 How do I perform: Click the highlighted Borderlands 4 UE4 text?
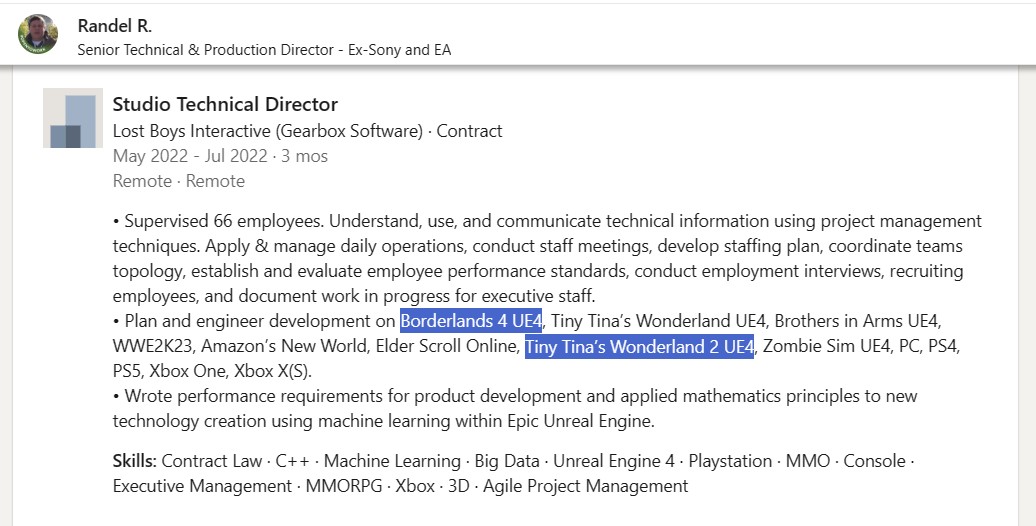pyautogui.click(x=471, y=321)
